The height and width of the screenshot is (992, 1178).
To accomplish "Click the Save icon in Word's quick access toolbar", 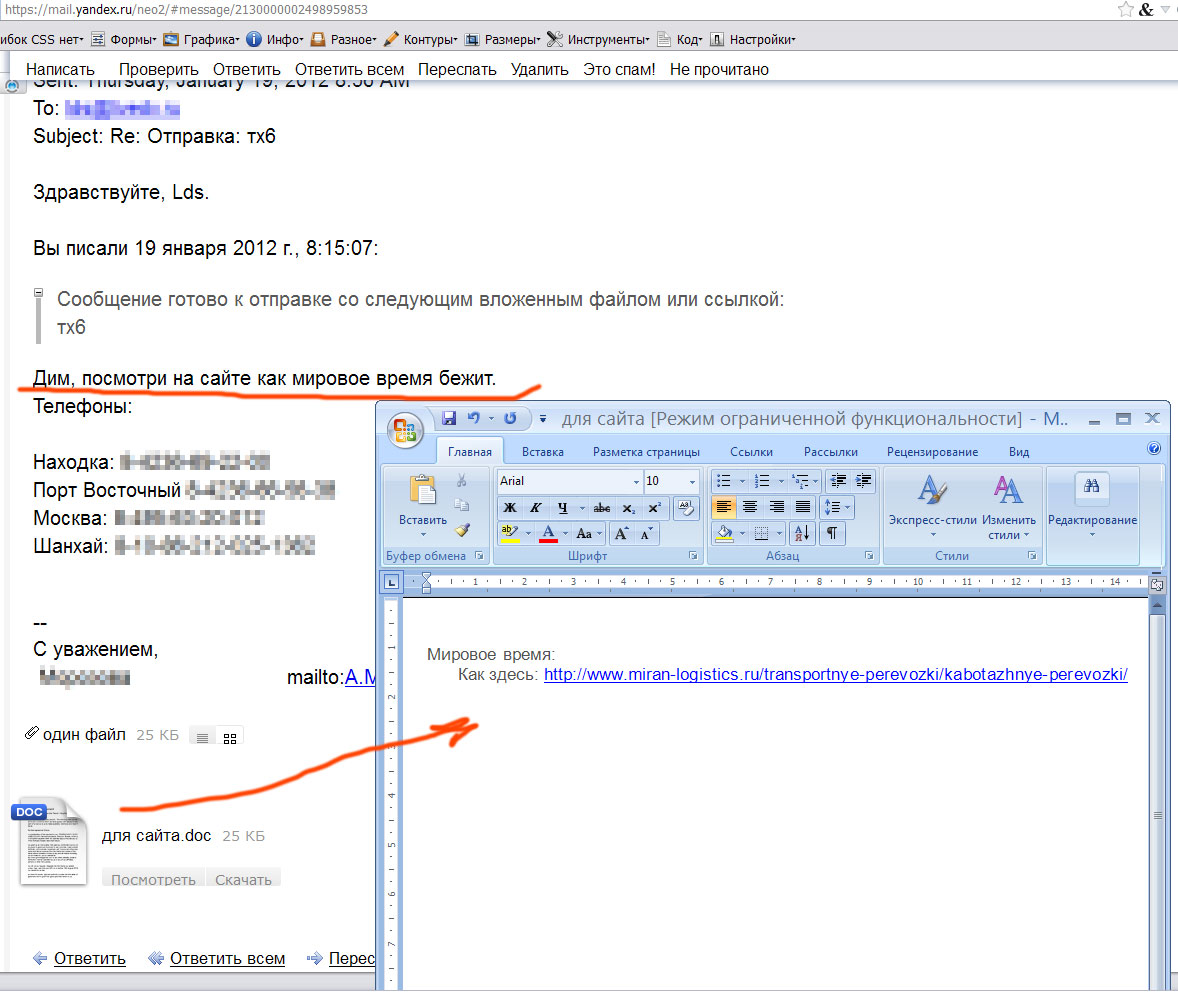I will pyautogui.click(x=449, y=418).
